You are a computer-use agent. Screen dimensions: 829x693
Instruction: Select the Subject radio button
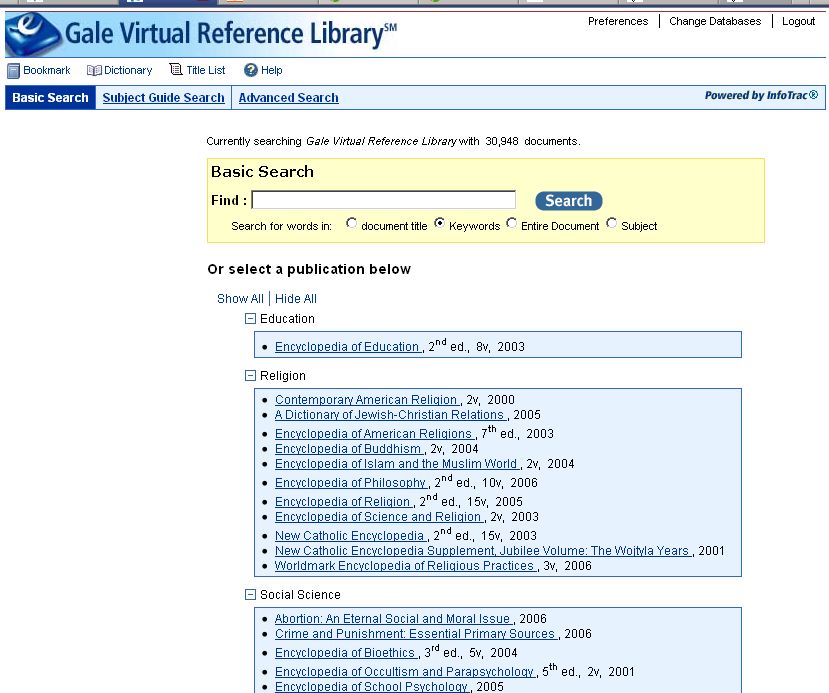click(x=612, y=224)
